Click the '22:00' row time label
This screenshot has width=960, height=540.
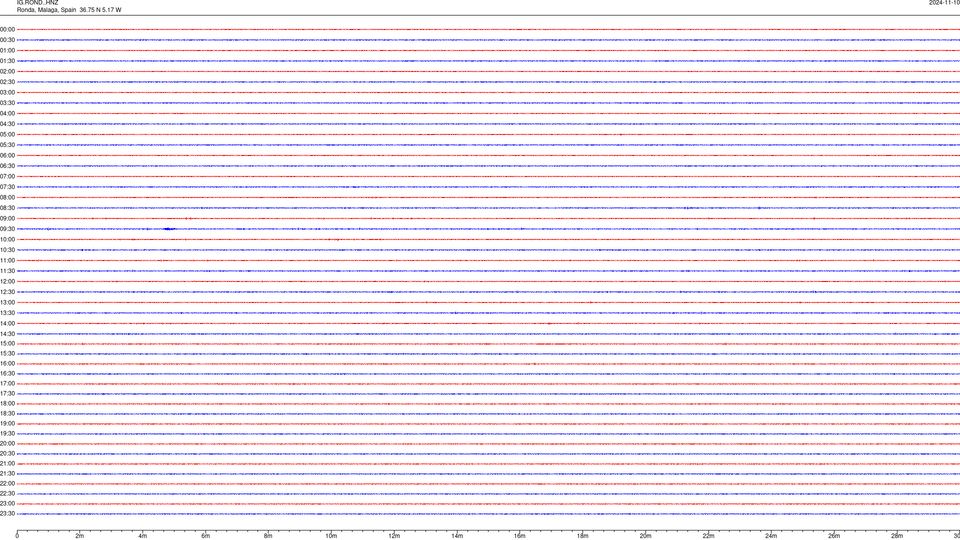(x=7, y=484)
